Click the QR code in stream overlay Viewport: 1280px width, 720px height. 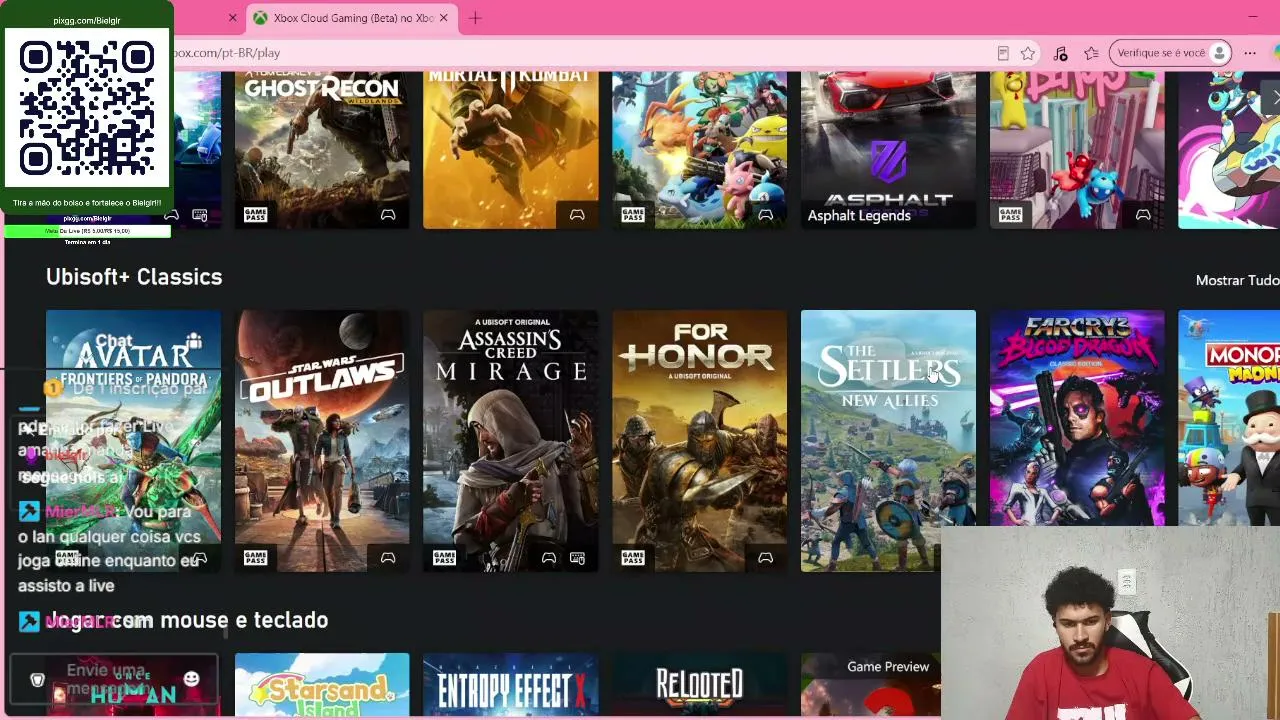pos(87,108)
